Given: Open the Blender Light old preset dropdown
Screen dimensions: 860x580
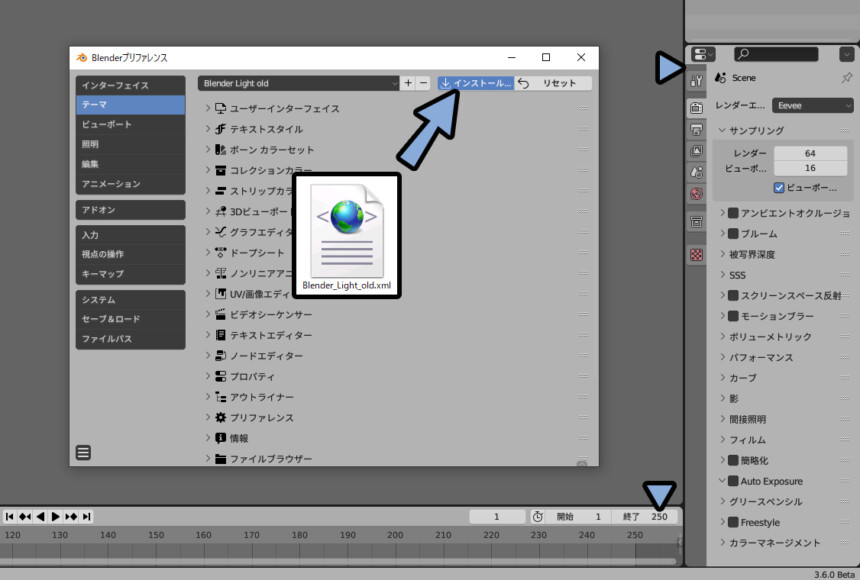Looking at the screenshot, I should coord(298,83).
